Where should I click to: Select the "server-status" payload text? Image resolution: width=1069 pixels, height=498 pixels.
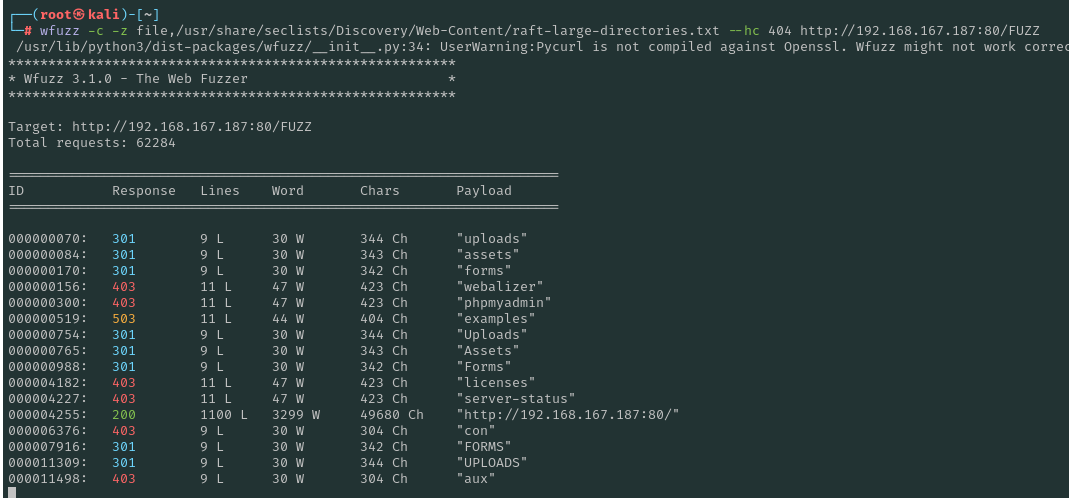516,398
